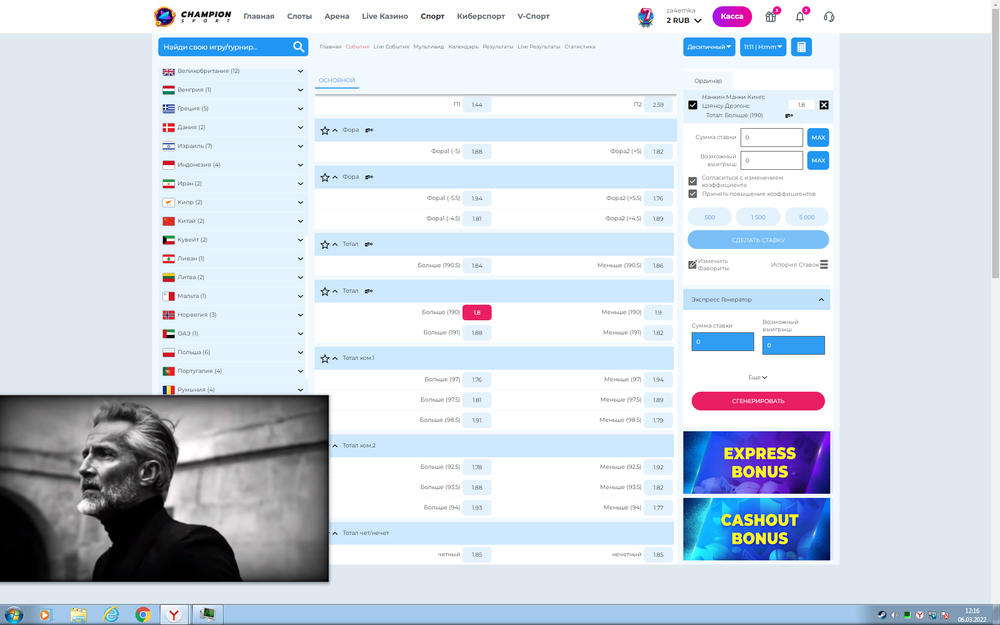
Task: Open Киберспорт menu item
Action: pos(481,16)
